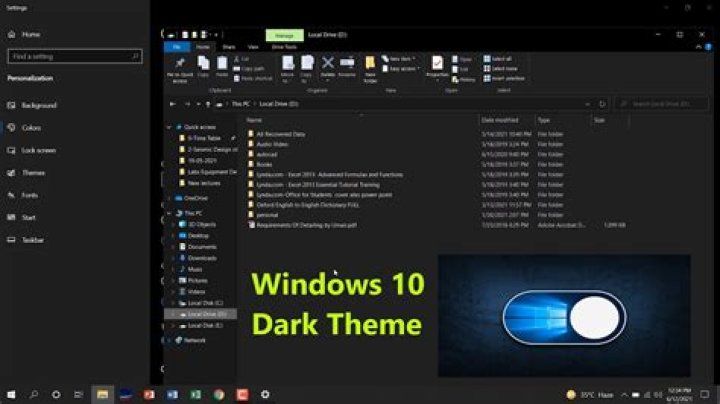Open the File tab
Viewport: 720px width, 404px height.
[x=177, y=47]
